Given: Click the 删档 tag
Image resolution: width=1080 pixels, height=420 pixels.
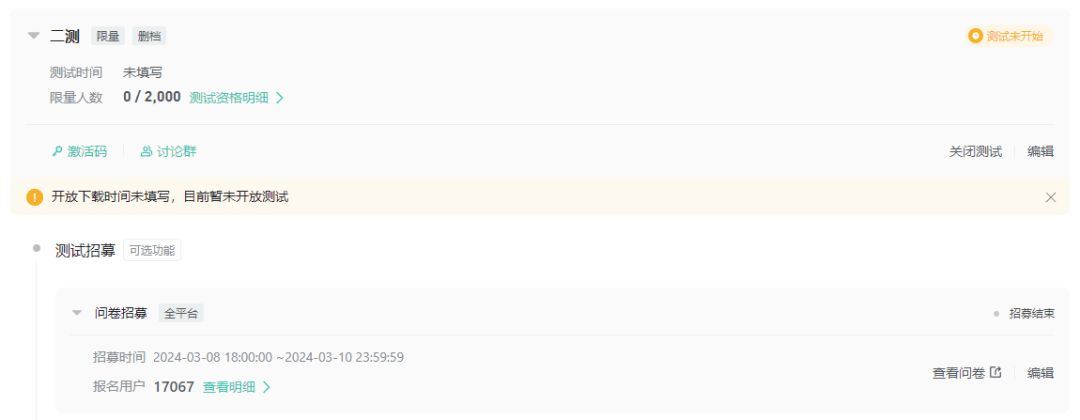Looking at the screenshot, I should (149, 36).
